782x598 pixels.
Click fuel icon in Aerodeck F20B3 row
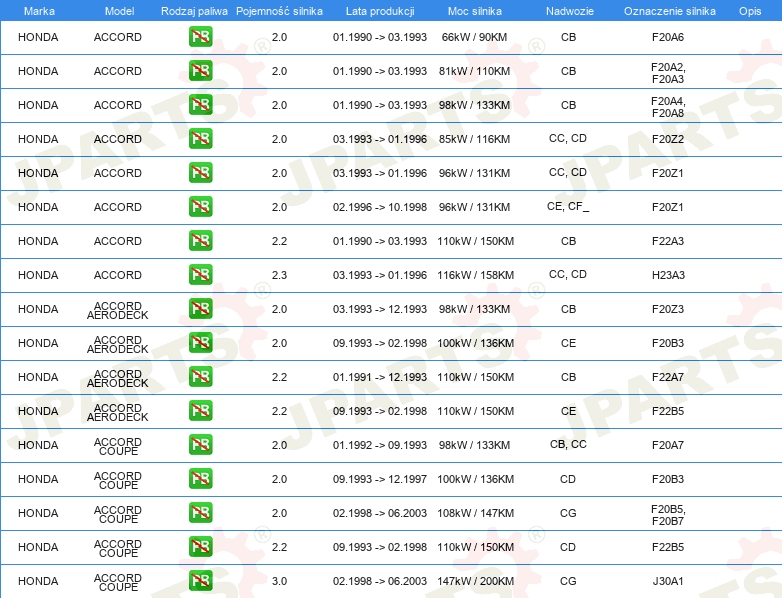(x=200, y=343)
